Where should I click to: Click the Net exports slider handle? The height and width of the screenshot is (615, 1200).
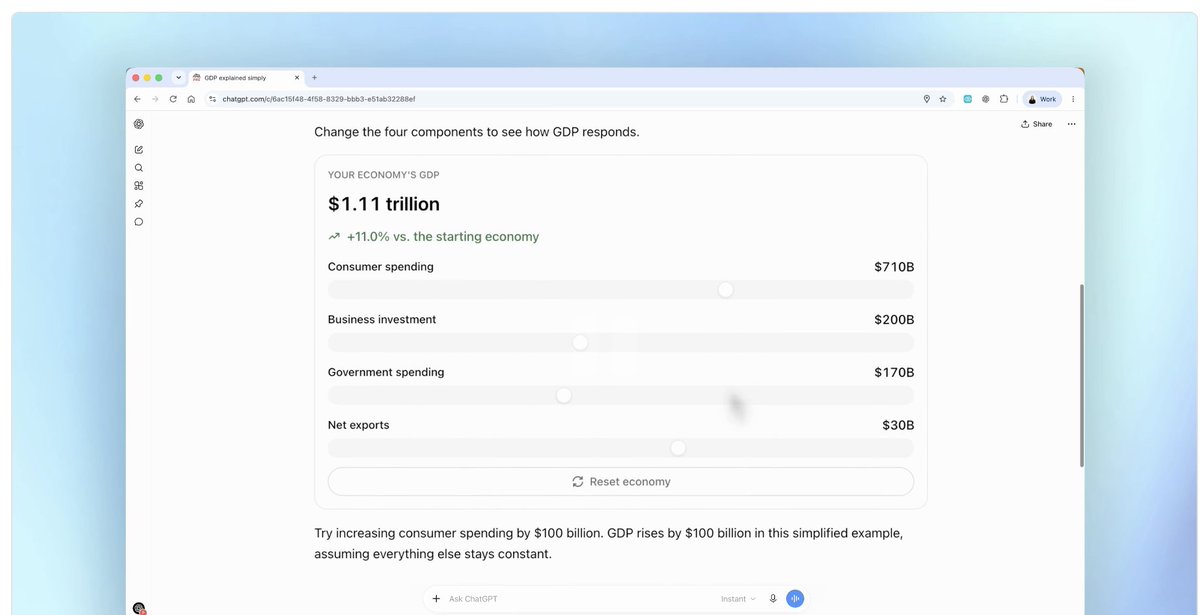(x=678, y=448)
